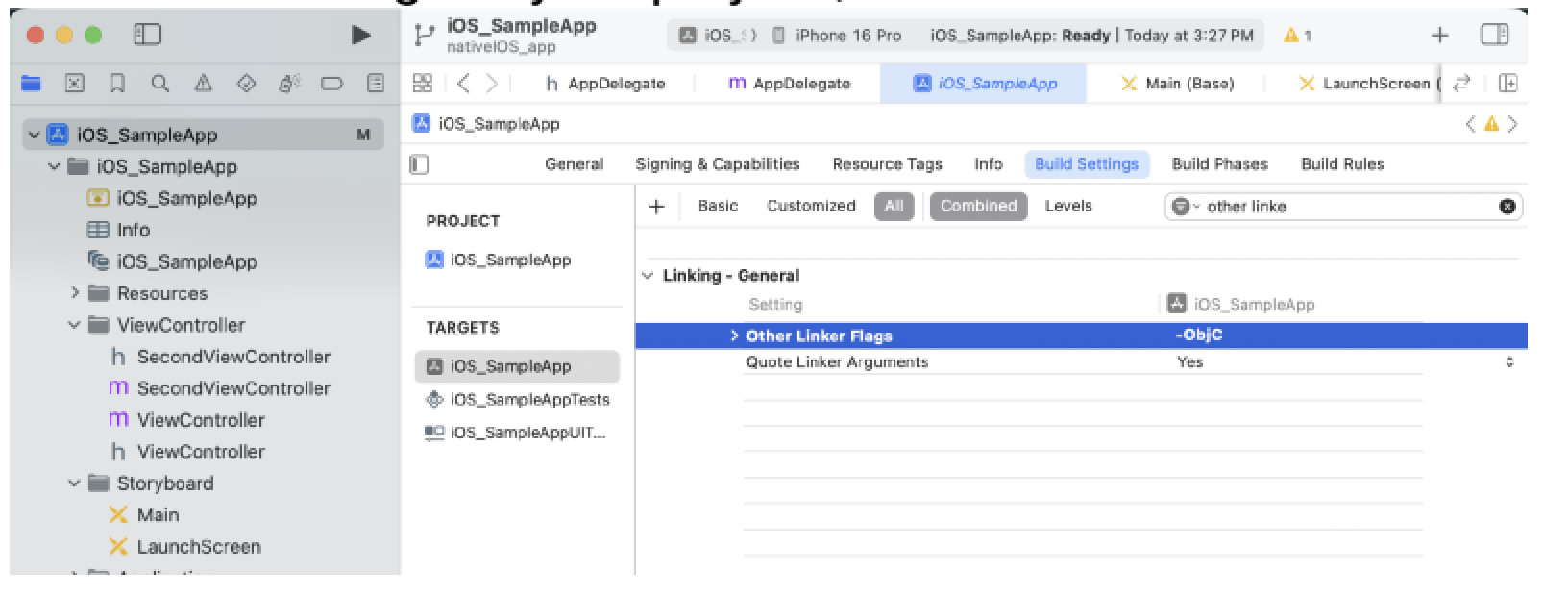The height and width of the screenshot is (596, 1568).
Task: Select the iOS_SampleApp target row
Action: 517,366
